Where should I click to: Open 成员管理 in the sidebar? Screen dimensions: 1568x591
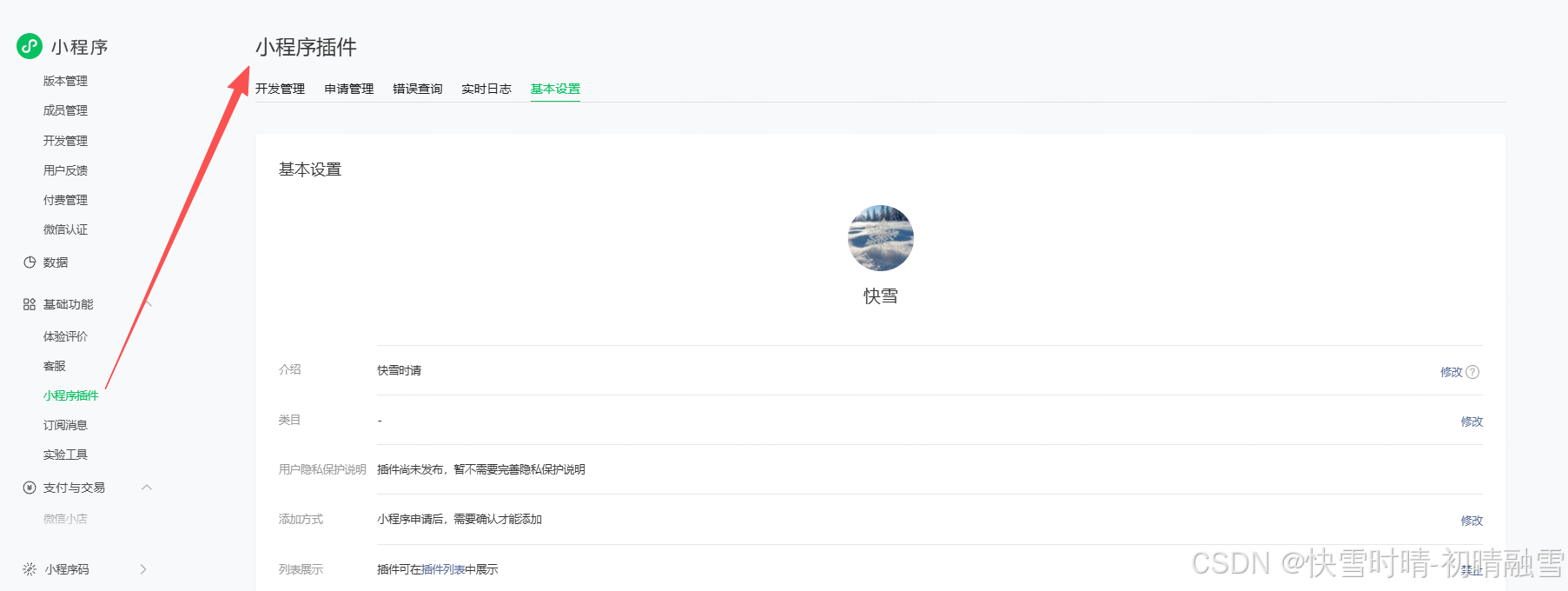click(x=65, y=110)
